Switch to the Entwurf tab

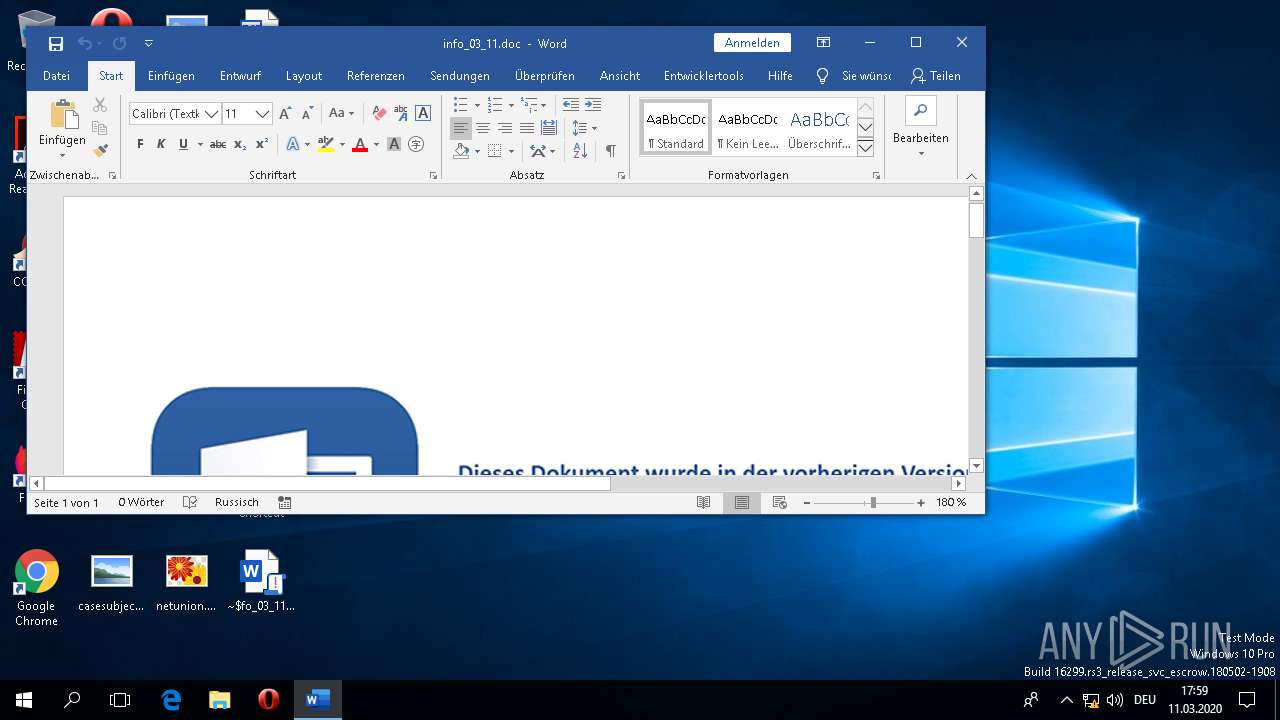(x=240, y=76)
